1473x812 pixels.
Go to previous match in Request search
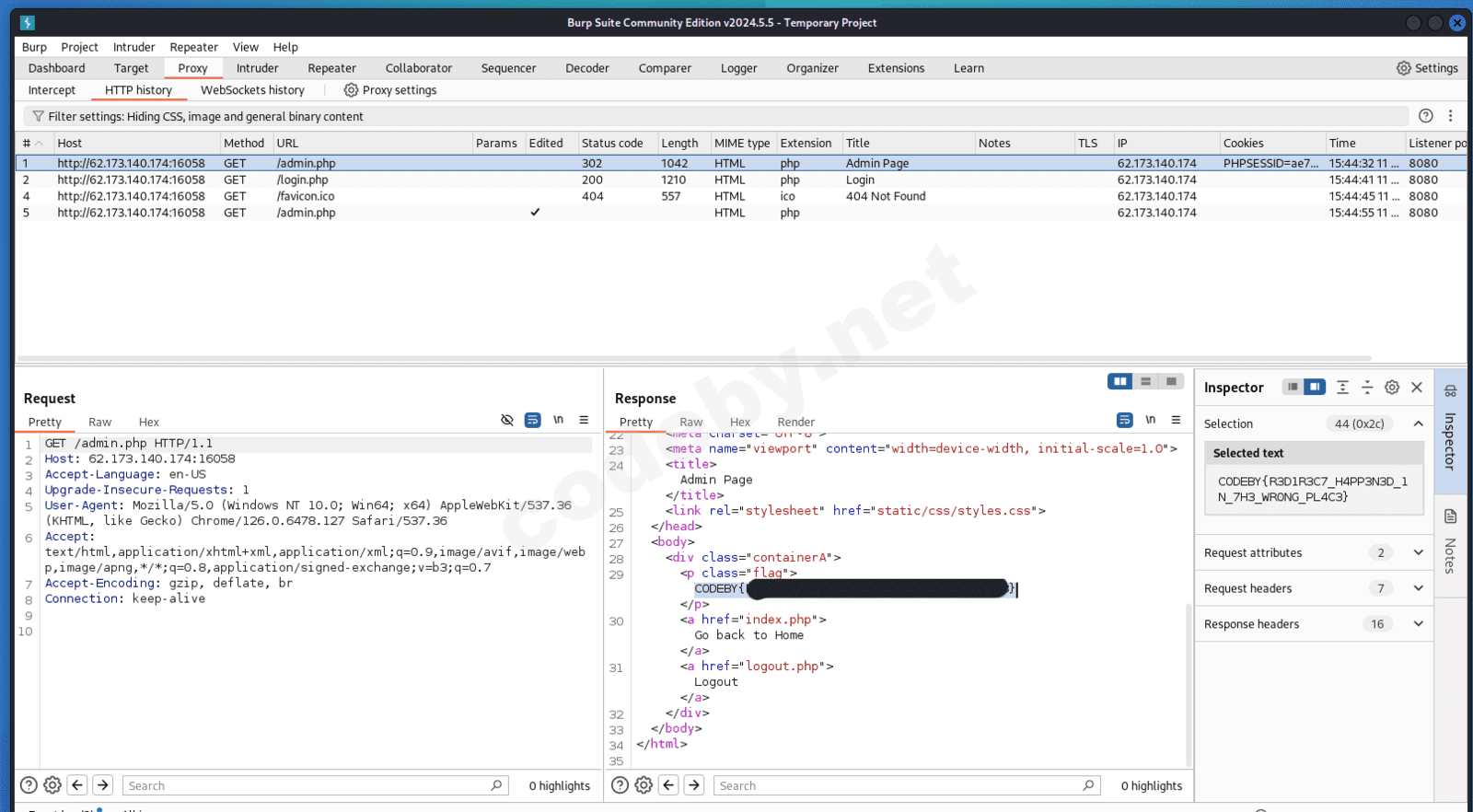pyautogui.click(x=77, y=785)
